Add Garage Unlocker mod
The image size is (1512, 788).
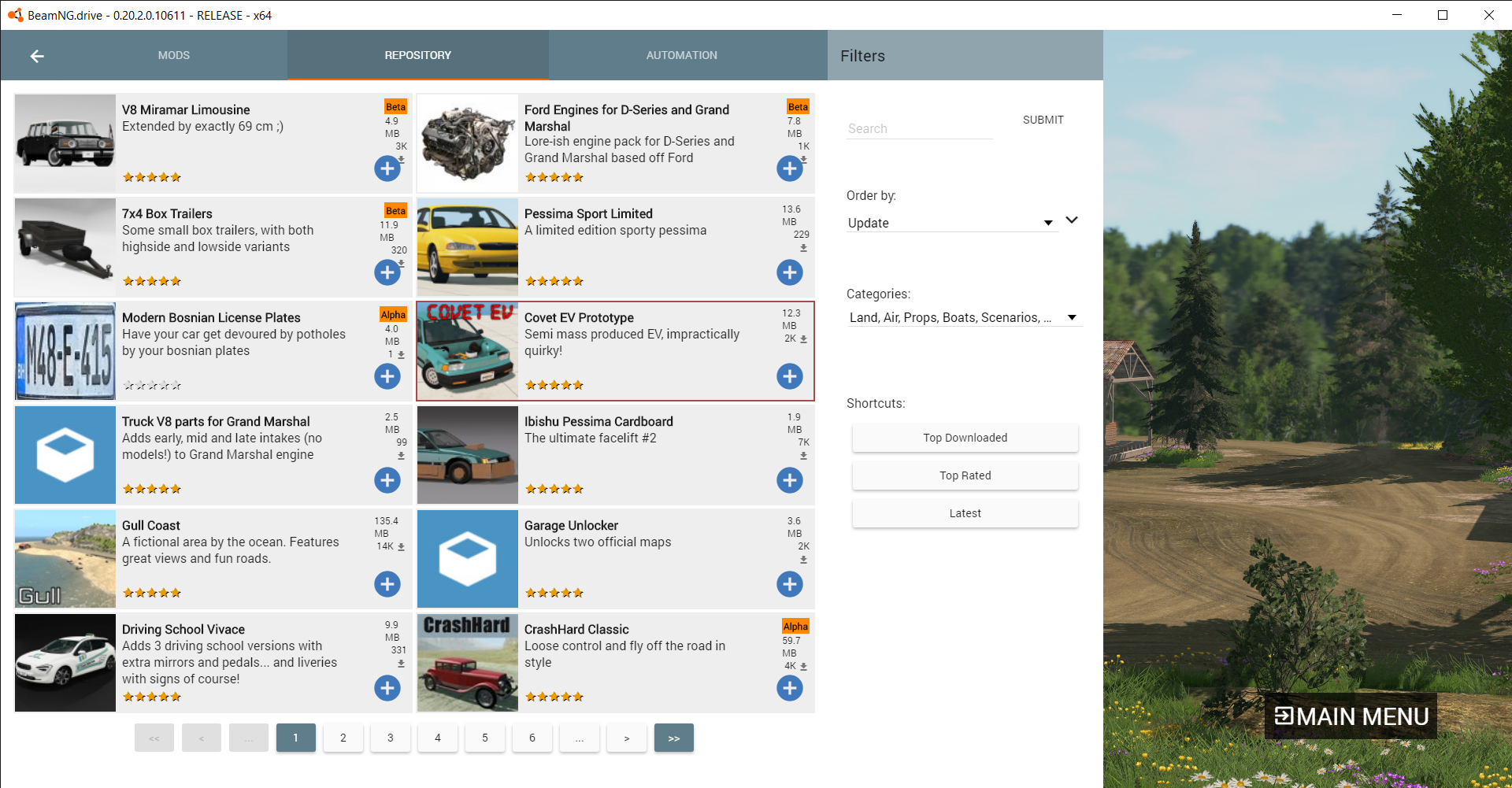tap(789, 584)
